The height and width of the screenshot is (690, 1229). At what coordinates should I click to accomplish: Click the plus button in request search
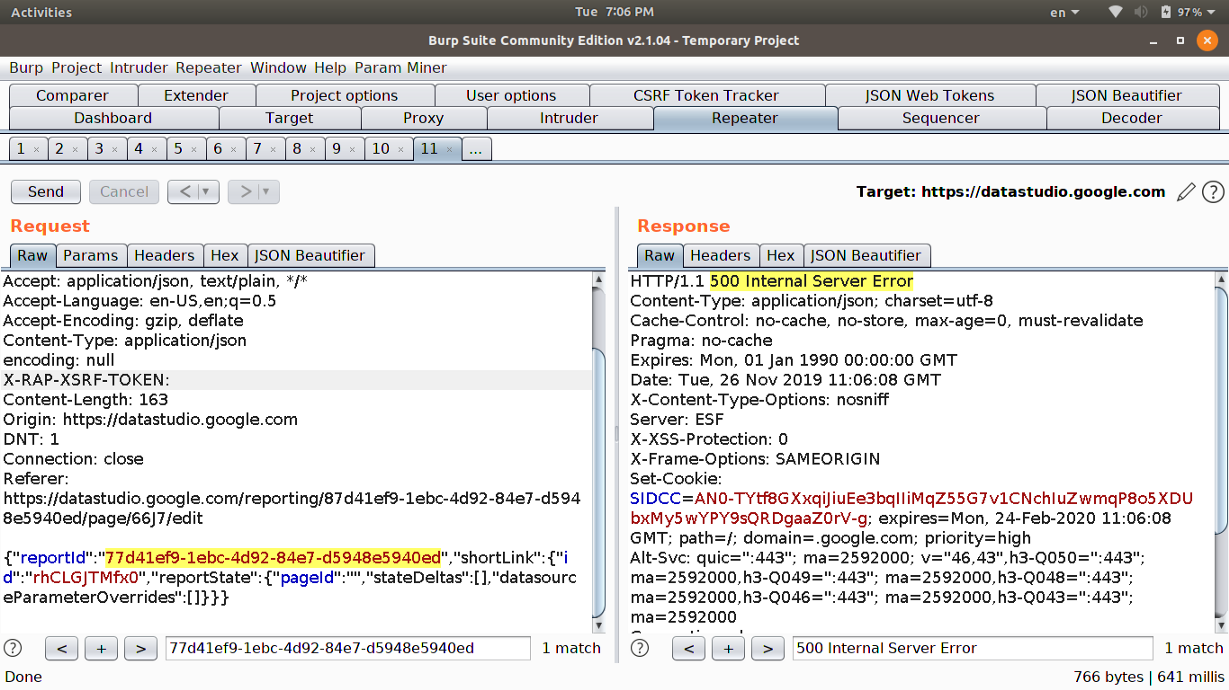[x=101, y=648]
